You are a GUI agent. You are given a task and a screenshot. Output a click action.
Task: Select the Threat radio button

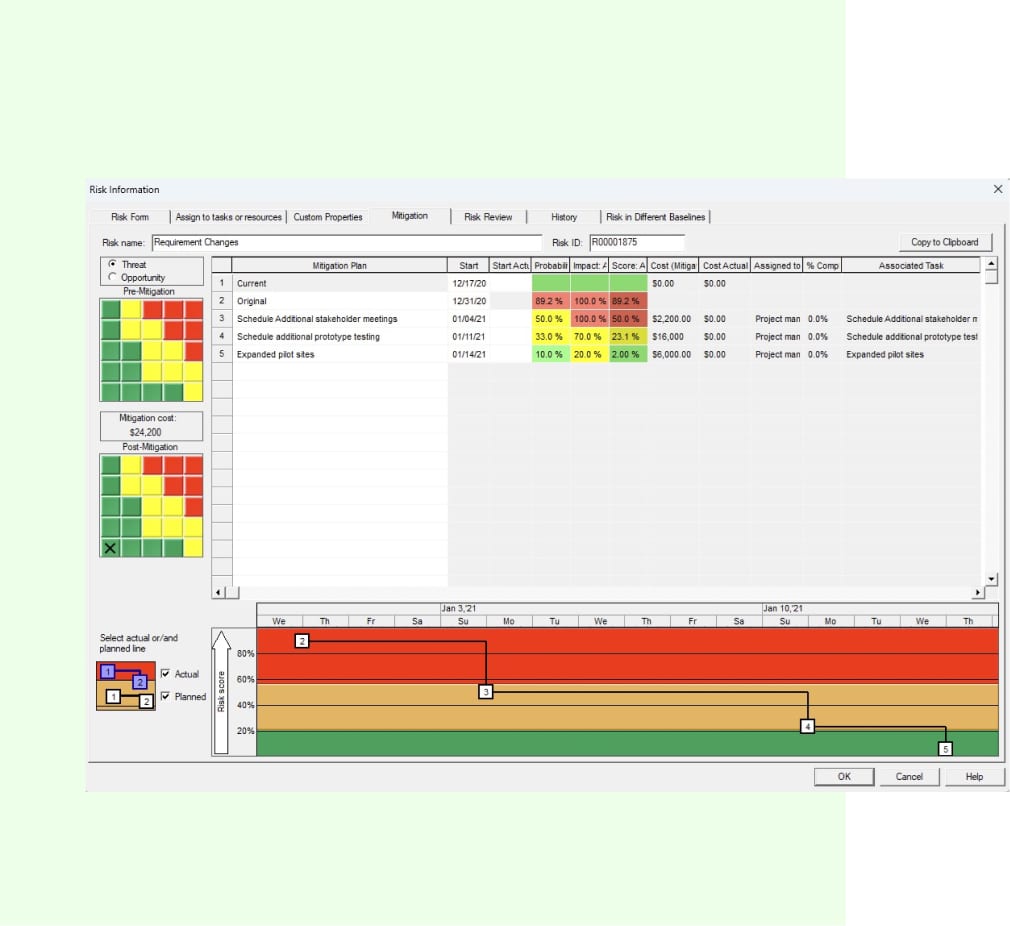[112, 265]
